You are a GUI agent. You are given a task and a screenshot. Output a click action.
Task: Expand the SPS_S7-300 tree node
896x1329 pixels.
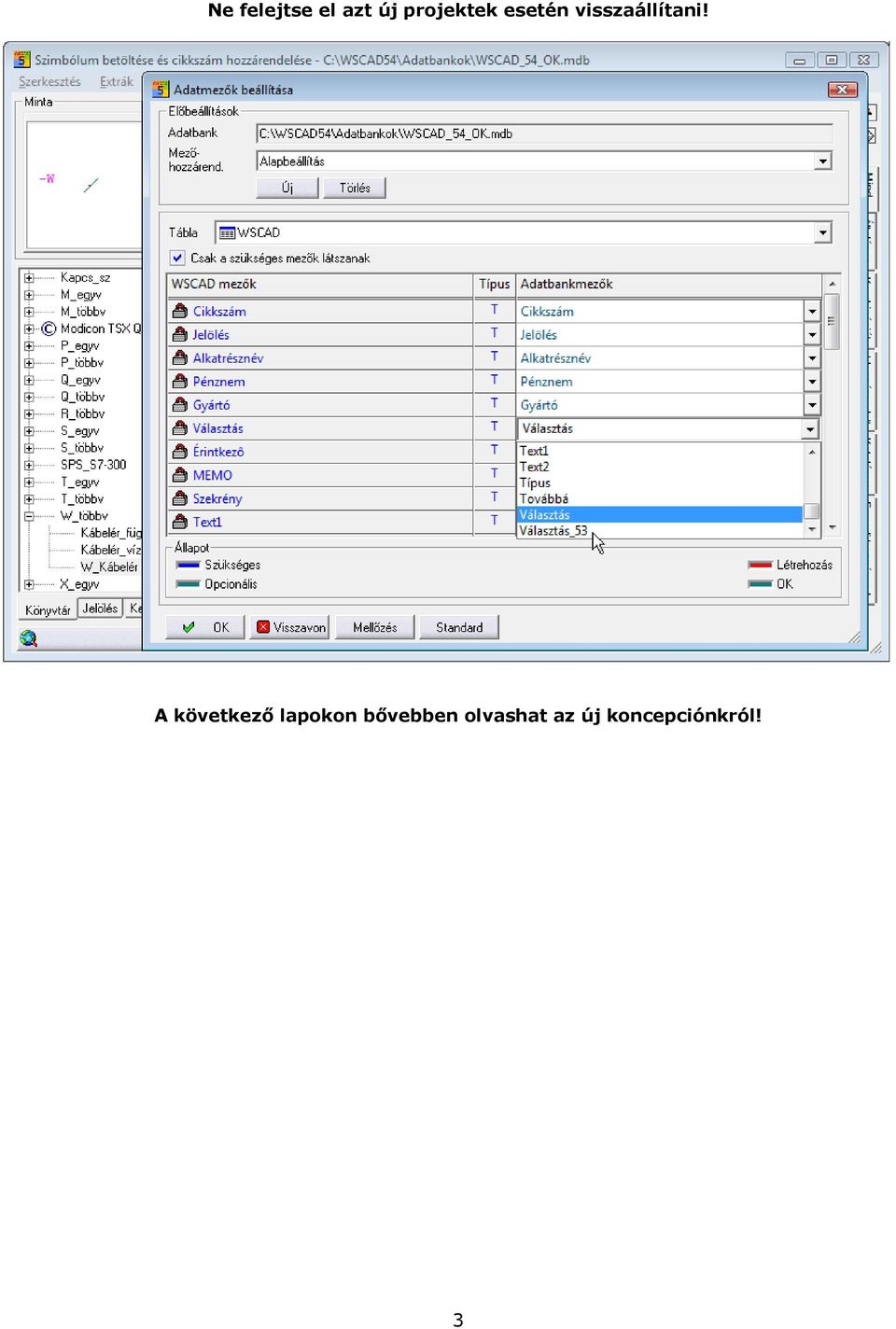[29, 464]
